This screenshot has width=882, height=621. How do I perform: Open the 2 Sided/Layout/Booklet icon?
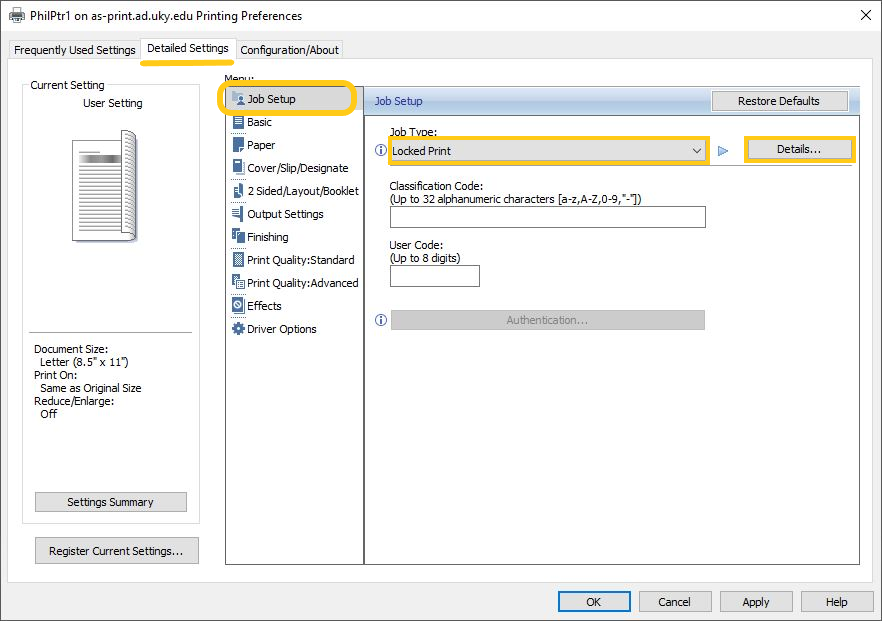tap(238, 191)
